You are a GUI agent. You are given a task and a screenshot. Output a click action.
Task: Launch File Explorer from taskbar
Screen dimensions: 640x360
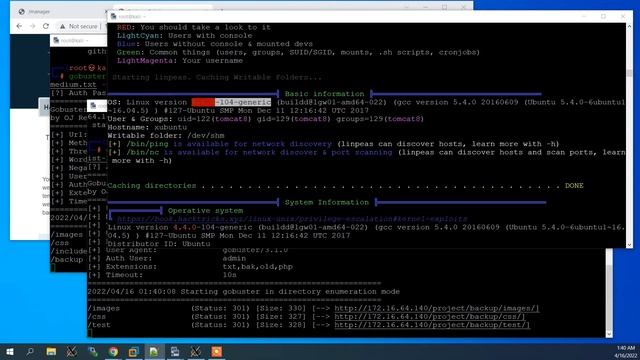click(51, 351)
